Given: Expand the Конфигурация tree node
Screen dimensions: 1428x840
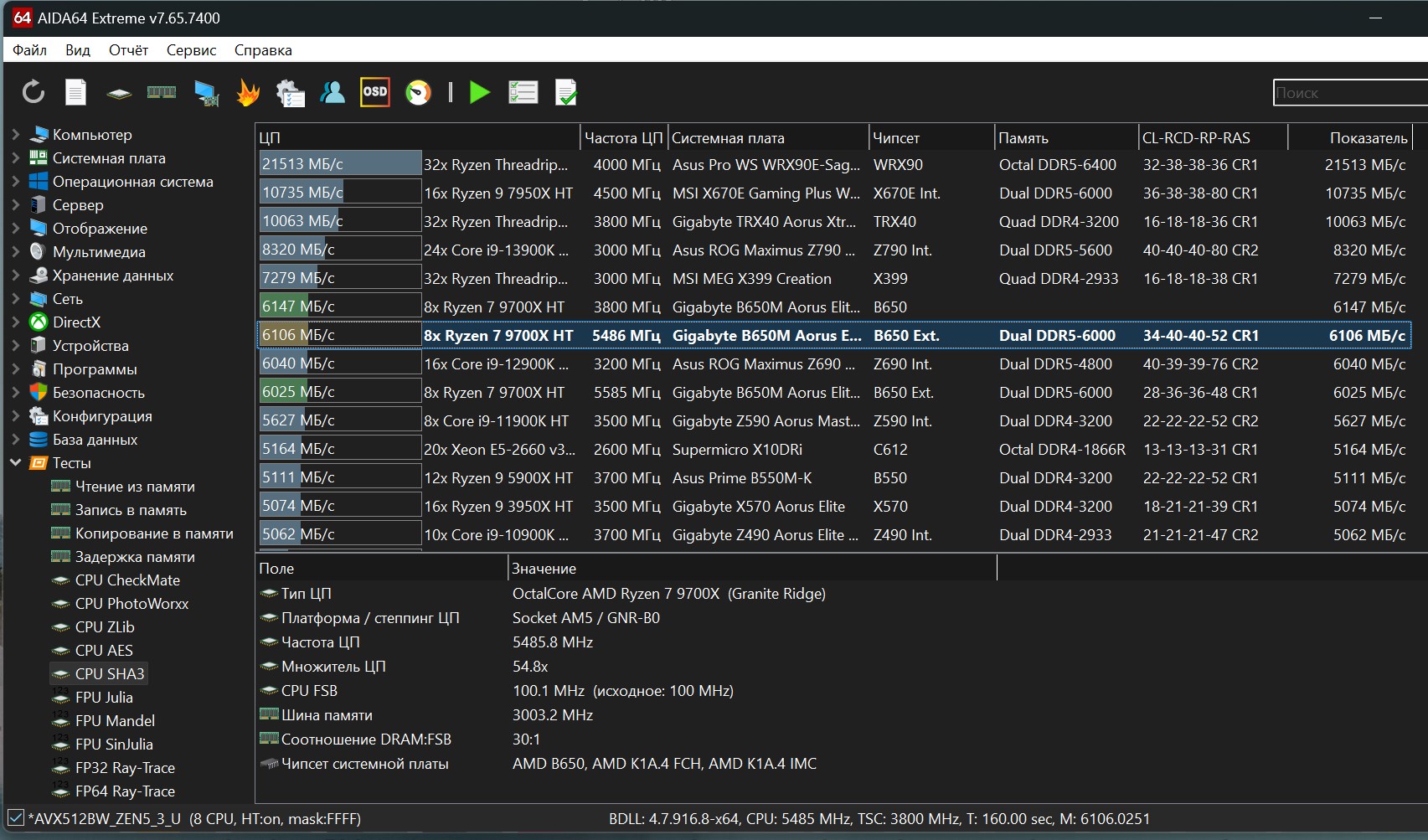Looking at the screenshot, I should point(15,415).
